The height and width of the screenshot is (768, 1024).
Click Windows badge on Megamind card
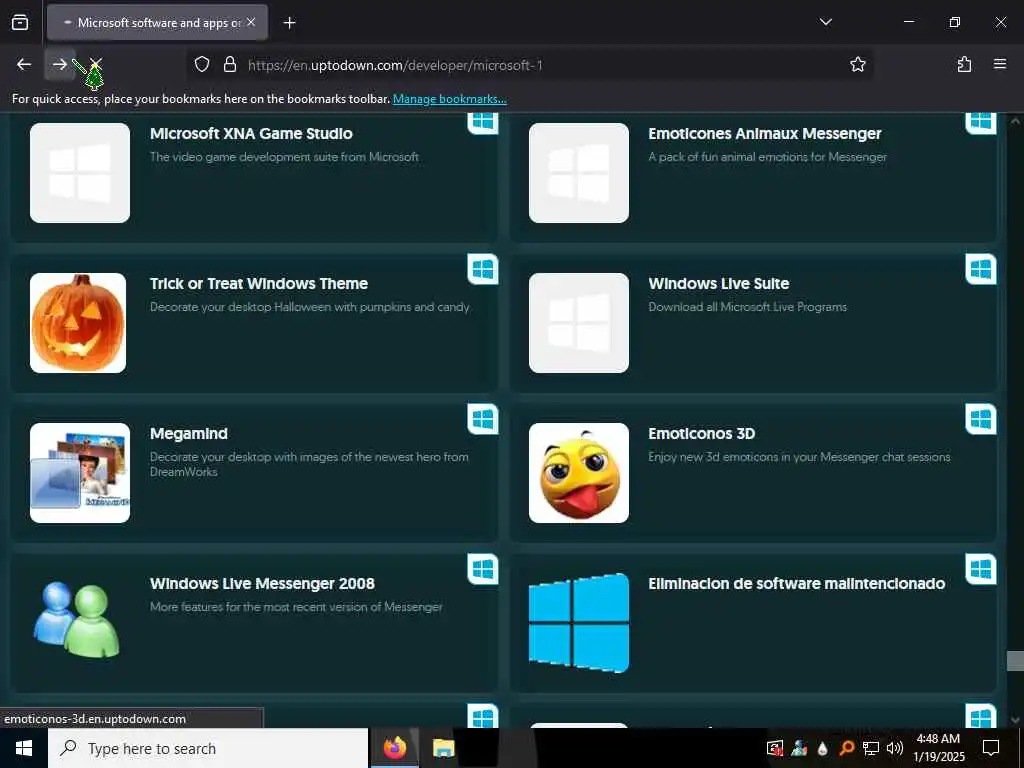483,419
